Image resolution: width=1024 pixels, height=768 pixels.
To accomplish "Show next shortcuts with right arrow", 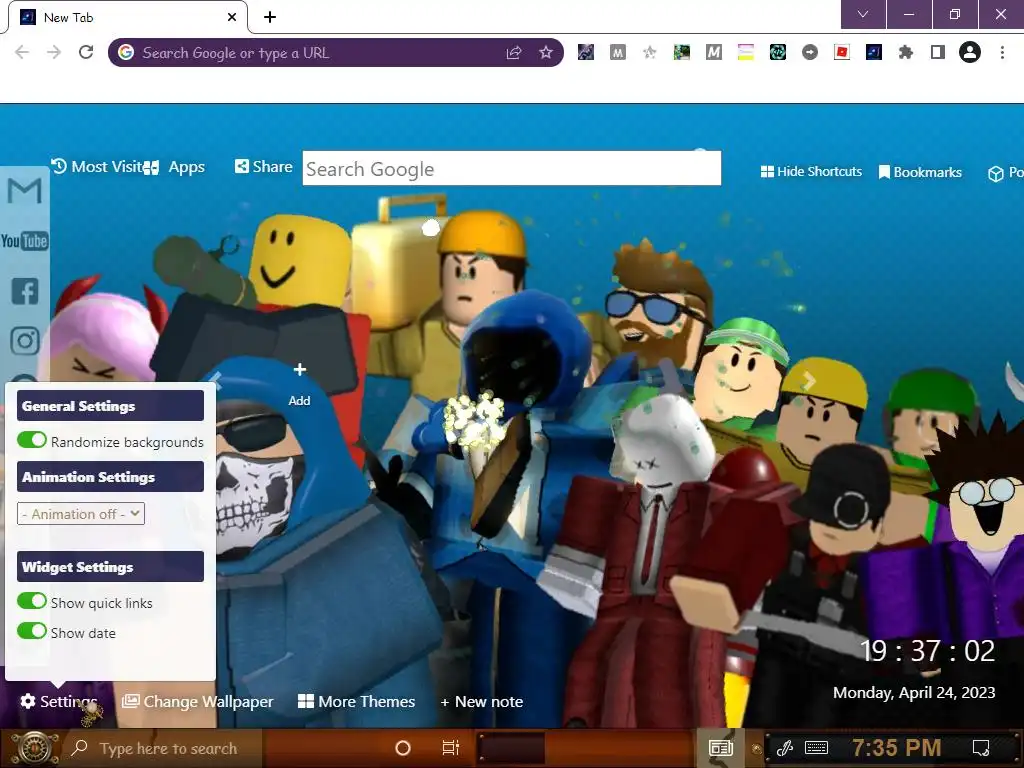I will pos(808,381).
